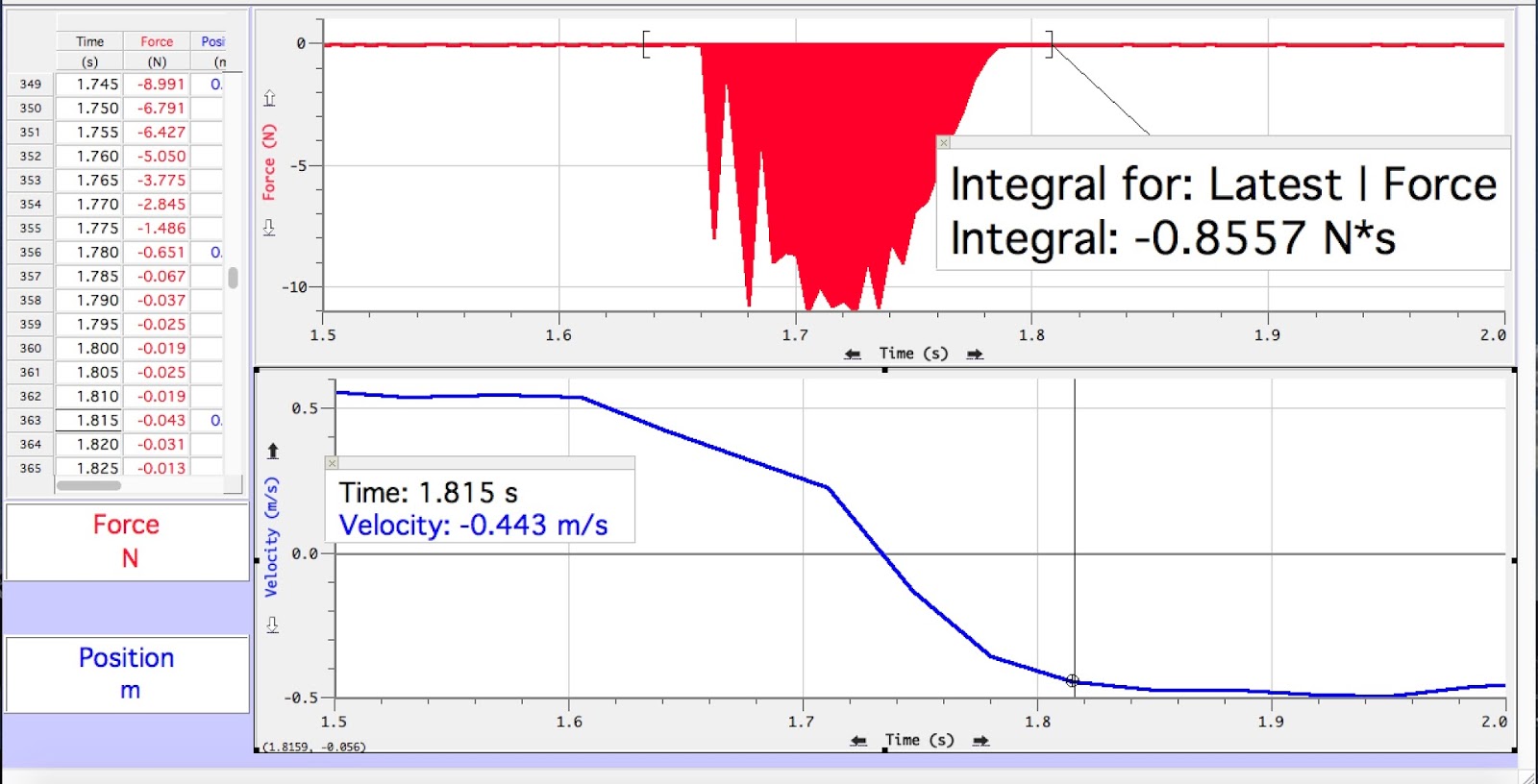Click the Integral: -0.8557 N*s text
This screenshot has height=784, width=1538.
(x=1173, y=237)
